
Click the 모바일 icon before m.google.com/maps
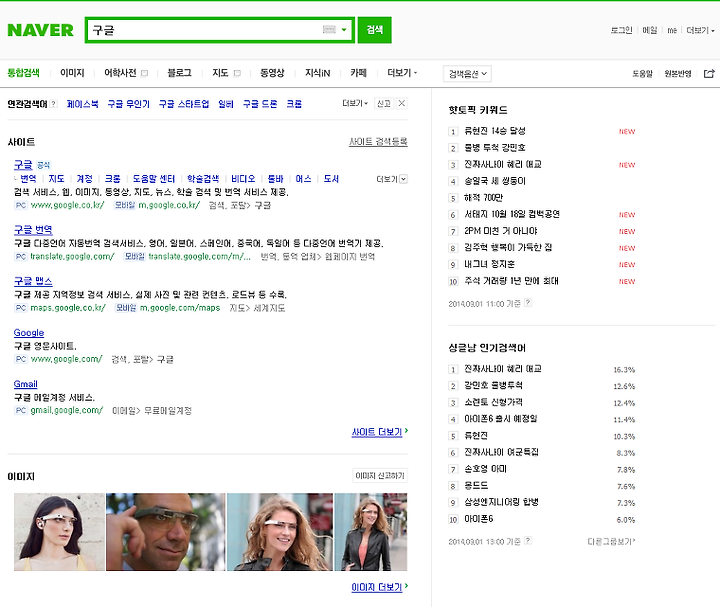click(x=125, y=308)
